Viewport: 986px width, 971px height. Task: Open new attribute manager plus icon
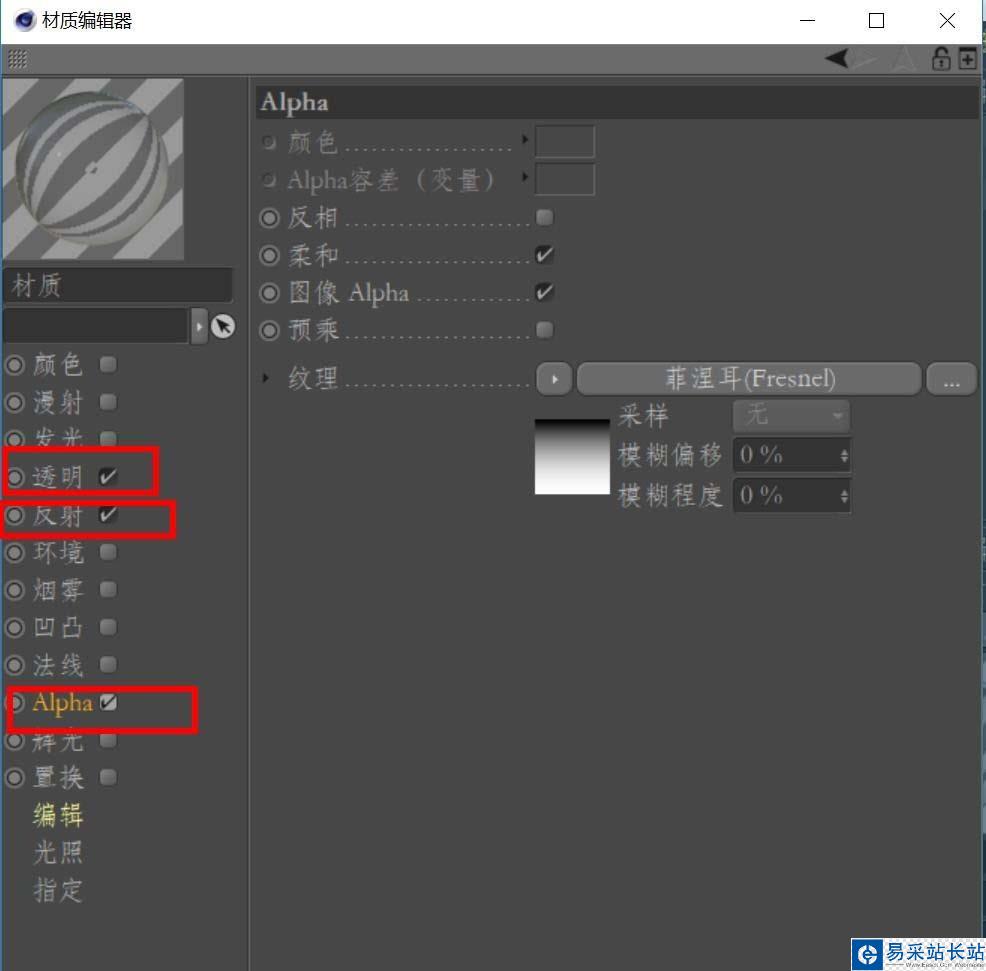[x=967, y=58]
